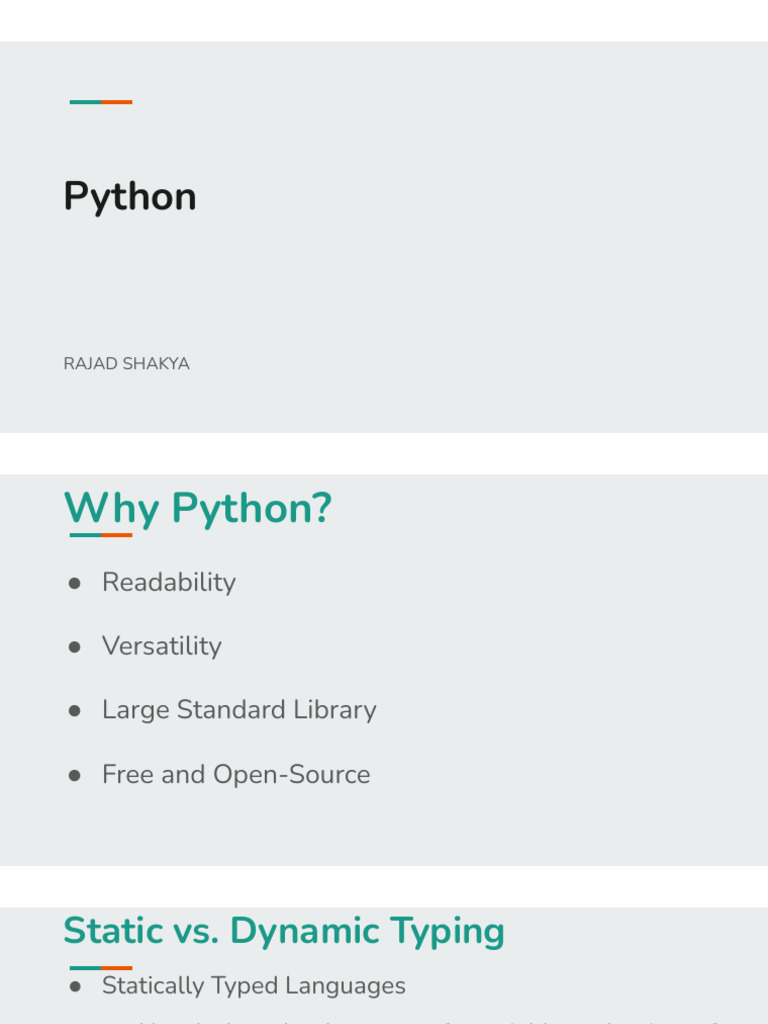Click the "Statically Typed Languages" bullet text
The height and width of the screenshot is (1024, 768).
click(254, 986)
